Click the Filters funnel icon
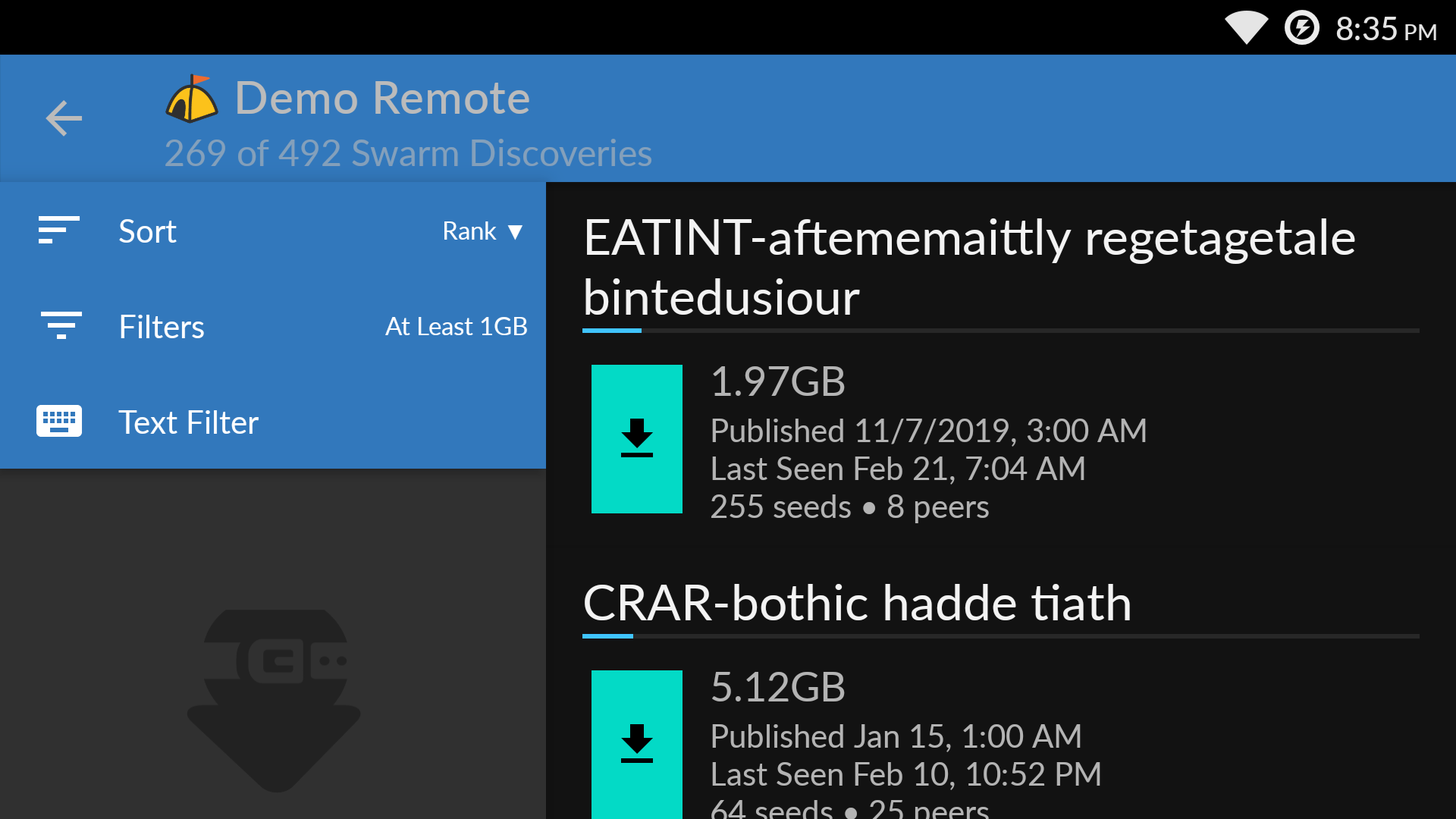 pyautogui.click(x=61, y=326)
